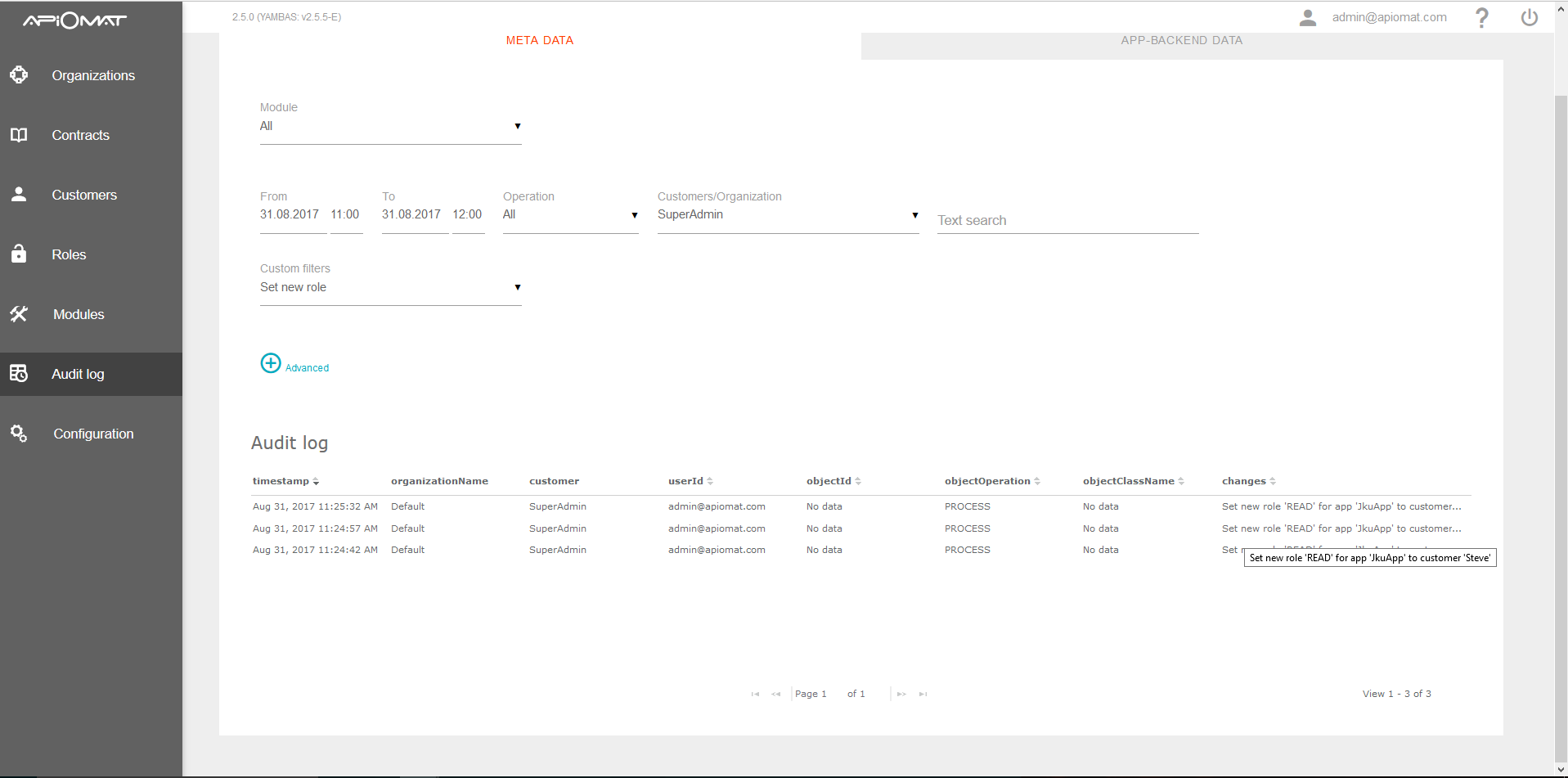Screen dimensions: 1568x778
Task: Open help via question mark icon
Action: coord(1481,18)
